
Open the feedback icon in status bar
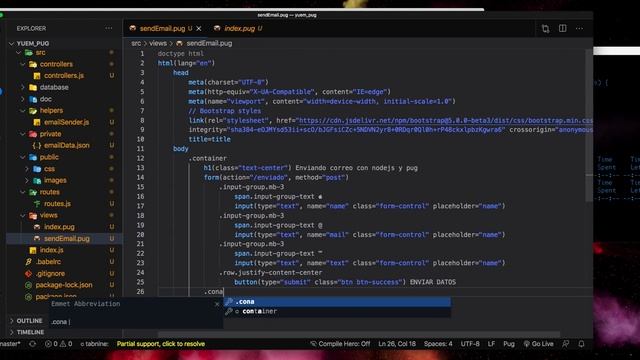click(565, 344)
